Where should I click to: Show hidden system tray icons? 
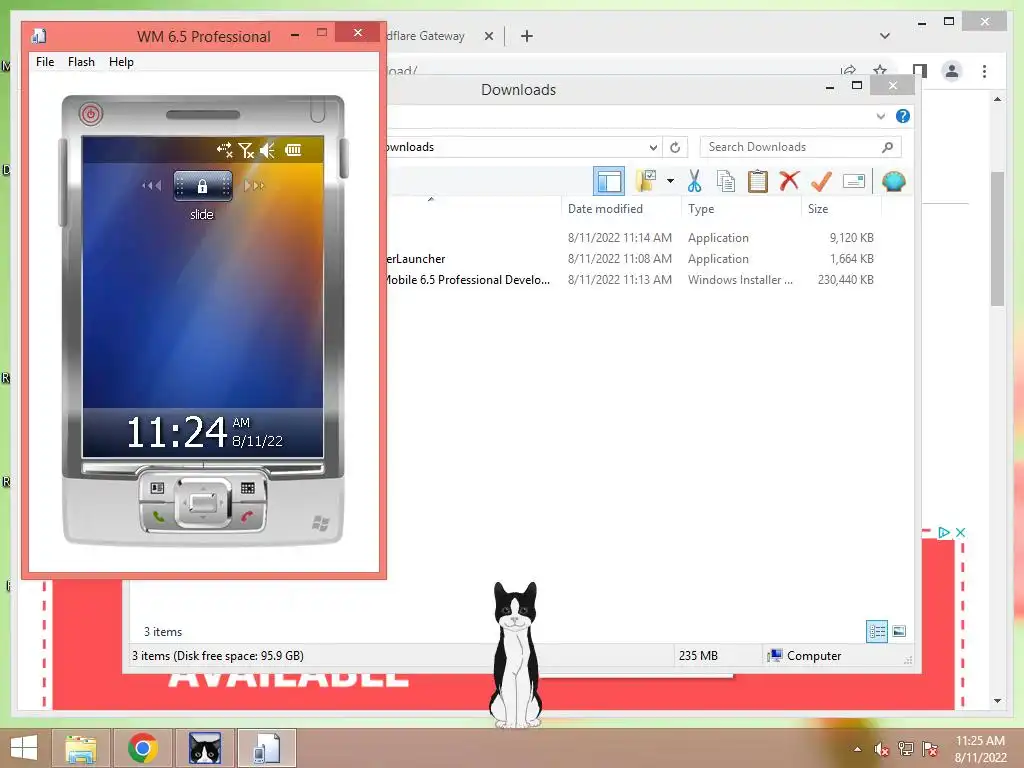[x=857, y=749]
